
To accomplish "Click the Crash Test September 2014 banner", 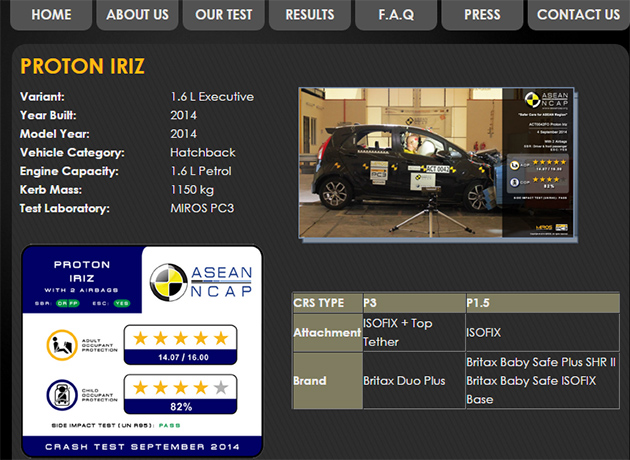I will tap(141, 446).
